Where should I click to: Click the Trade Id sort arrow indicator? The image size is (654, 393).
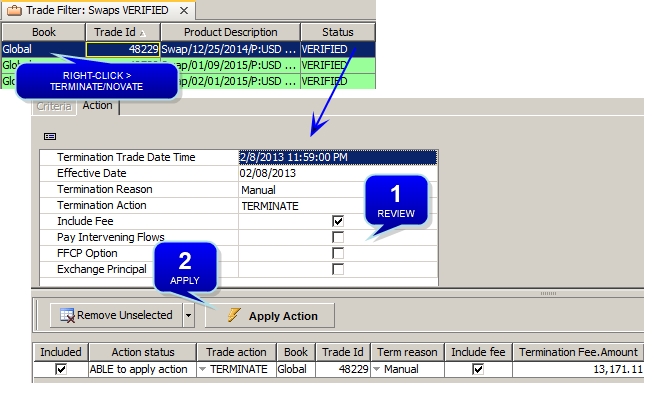(143, 33)
